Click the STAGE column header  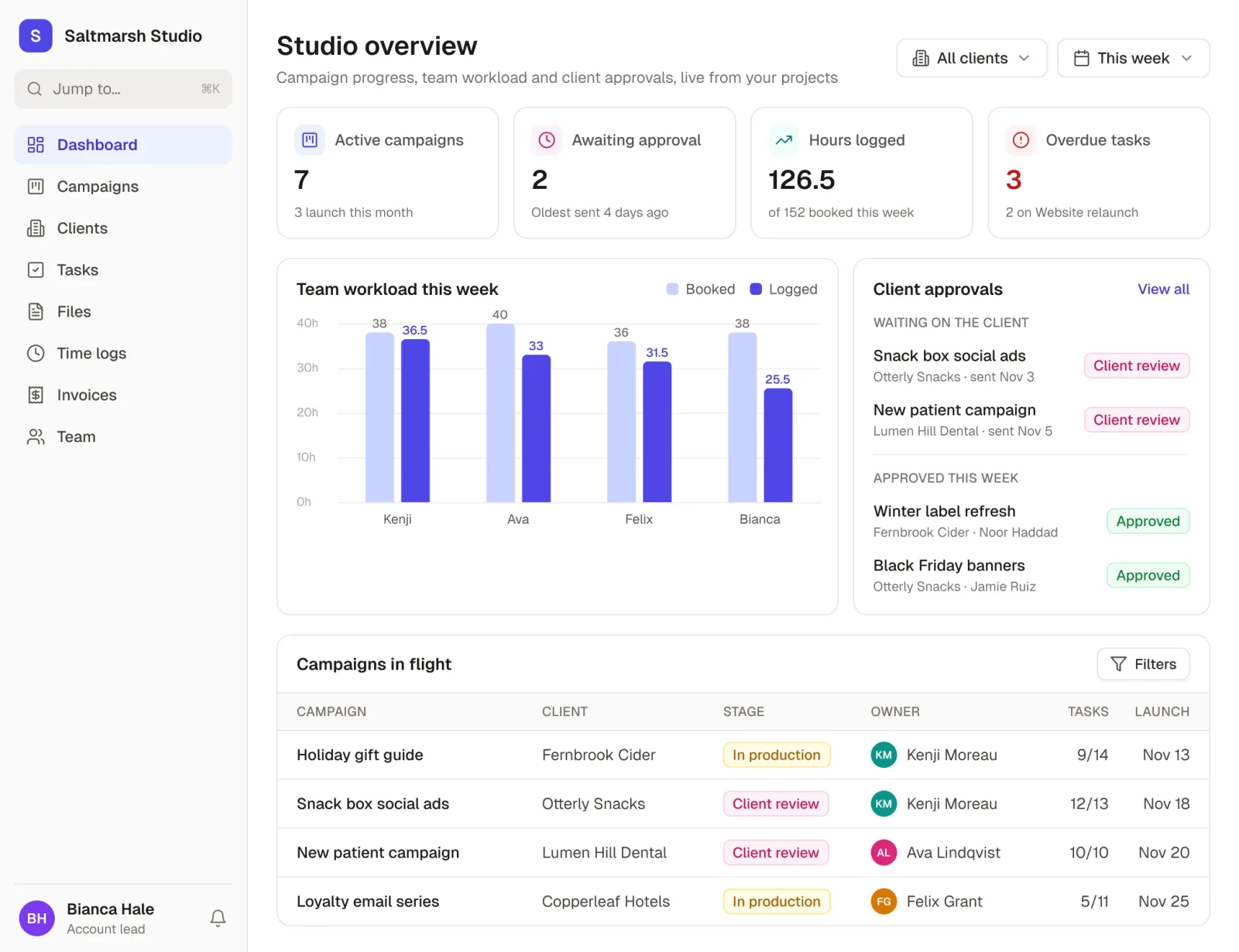pyautogui.click(x=743, y=711)
